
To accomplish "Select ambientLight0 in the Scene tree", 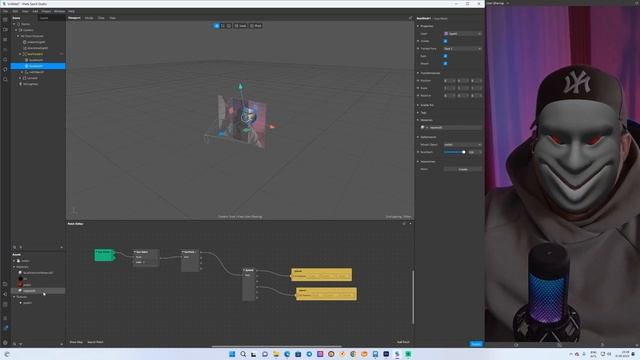I will click(x=36, y=42).
